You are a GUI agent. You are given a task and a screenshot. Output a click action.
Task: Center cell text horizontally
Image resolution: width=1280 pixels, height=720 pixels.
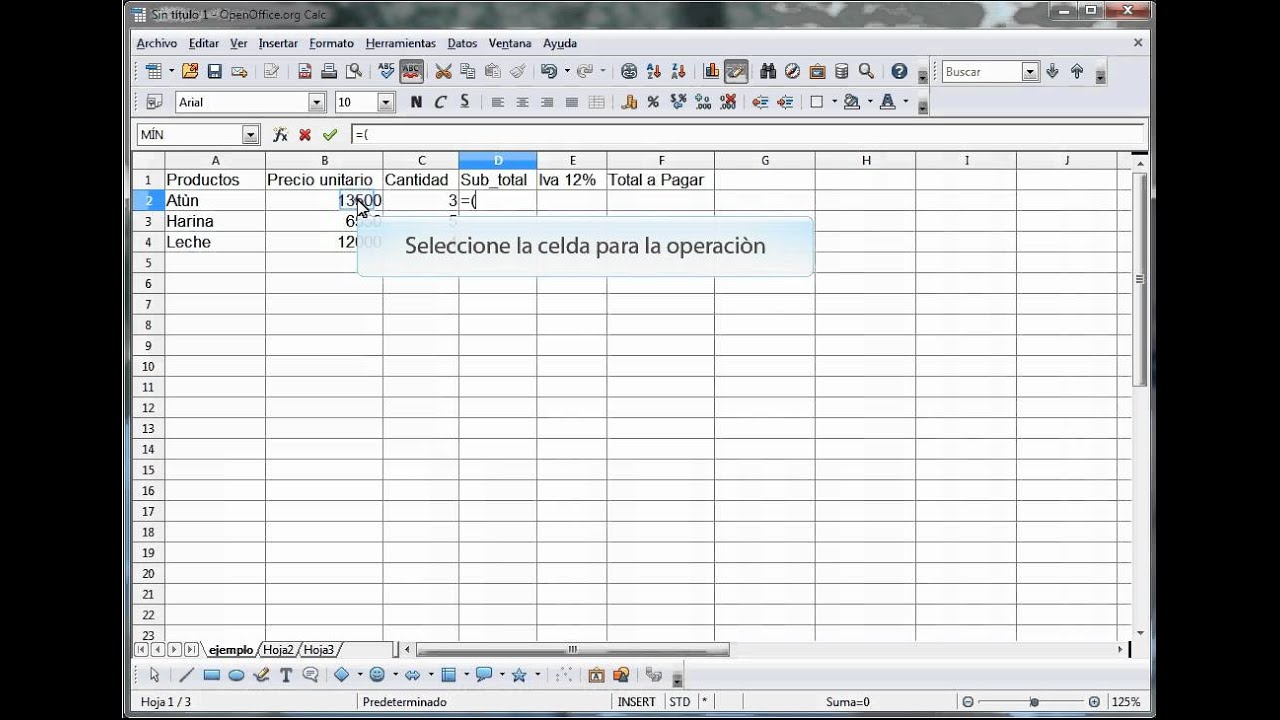[522, 102]
